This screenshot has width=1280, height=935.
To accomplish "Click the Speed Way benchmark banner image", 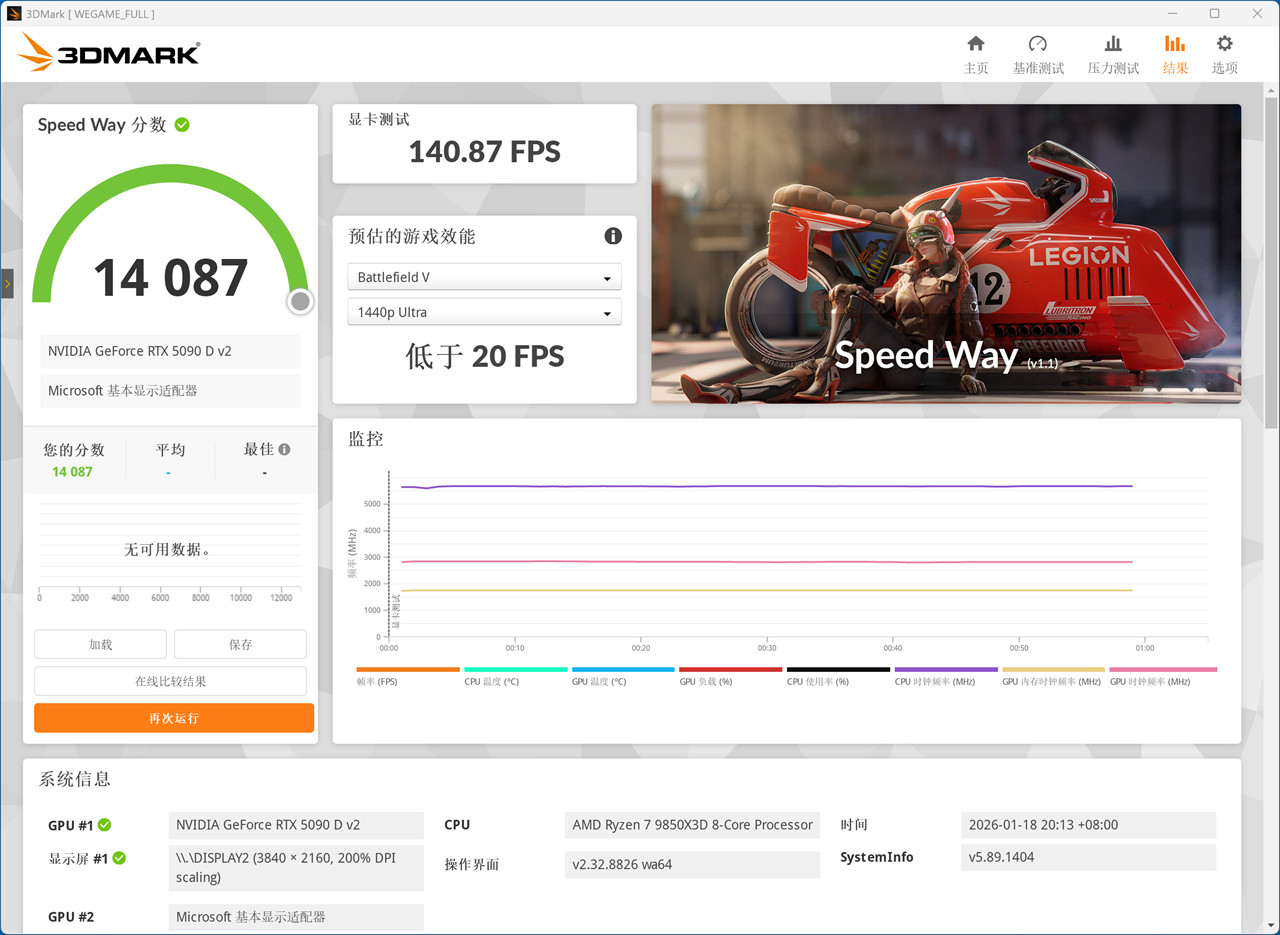I will [x=946, y=254].
